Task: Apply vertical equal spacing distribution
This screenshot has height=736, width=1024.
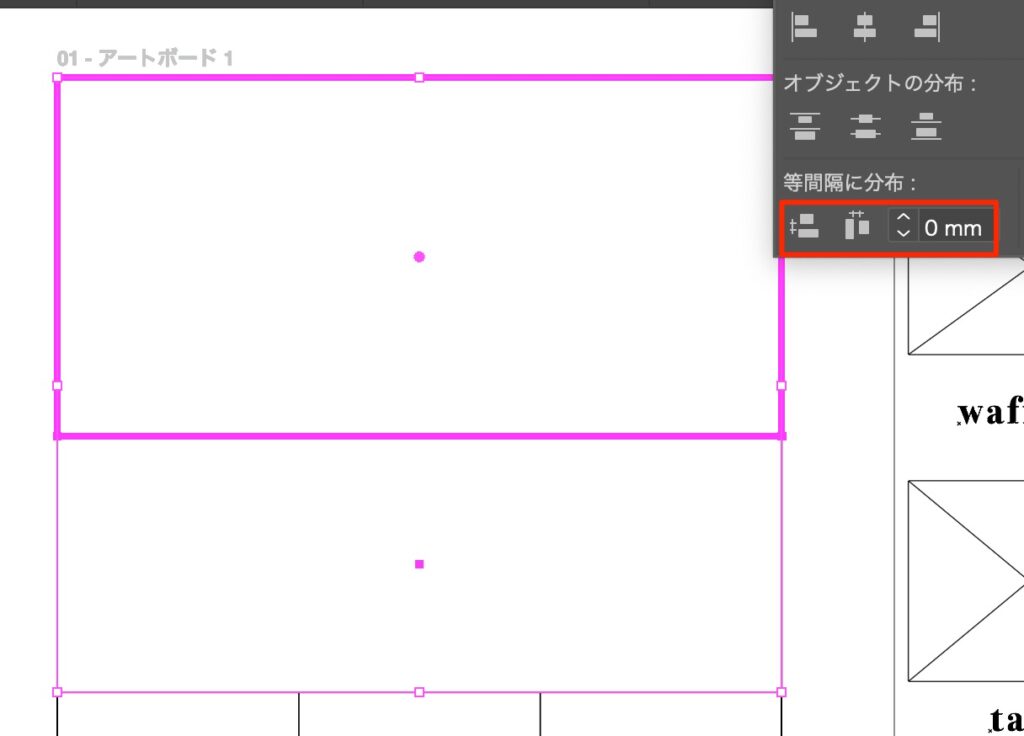Action: (804, 227)
